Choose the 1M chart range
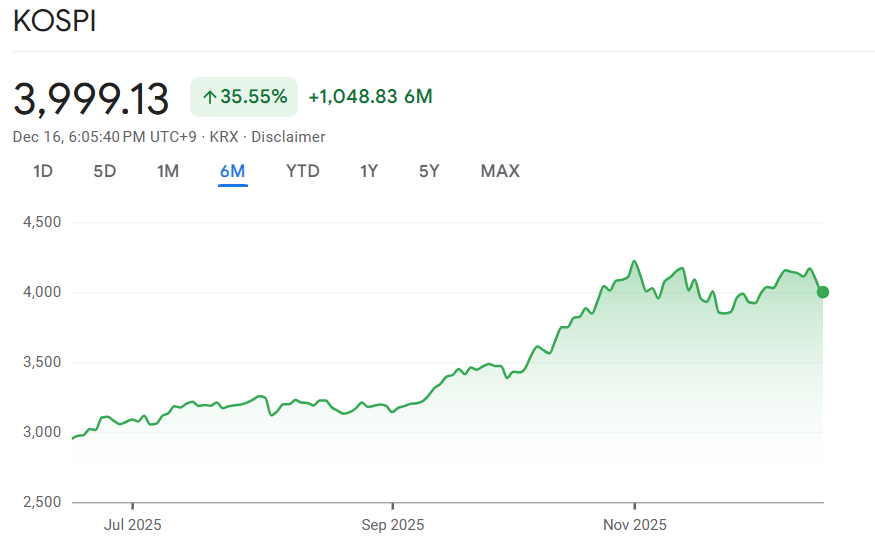The image size is (875, 542). click(x=168, y=171)
